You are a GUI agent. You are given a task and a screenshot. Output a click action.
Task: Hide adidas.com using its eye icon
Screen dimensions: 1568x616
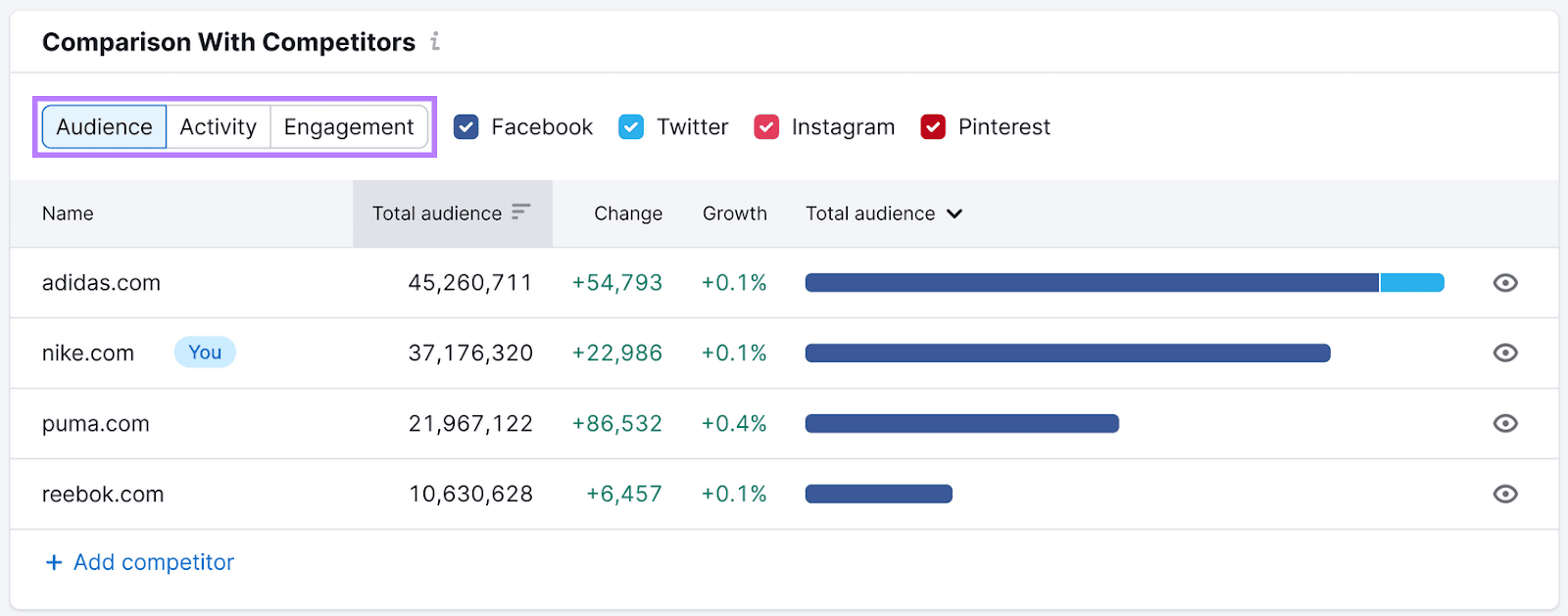[1505, 283]
